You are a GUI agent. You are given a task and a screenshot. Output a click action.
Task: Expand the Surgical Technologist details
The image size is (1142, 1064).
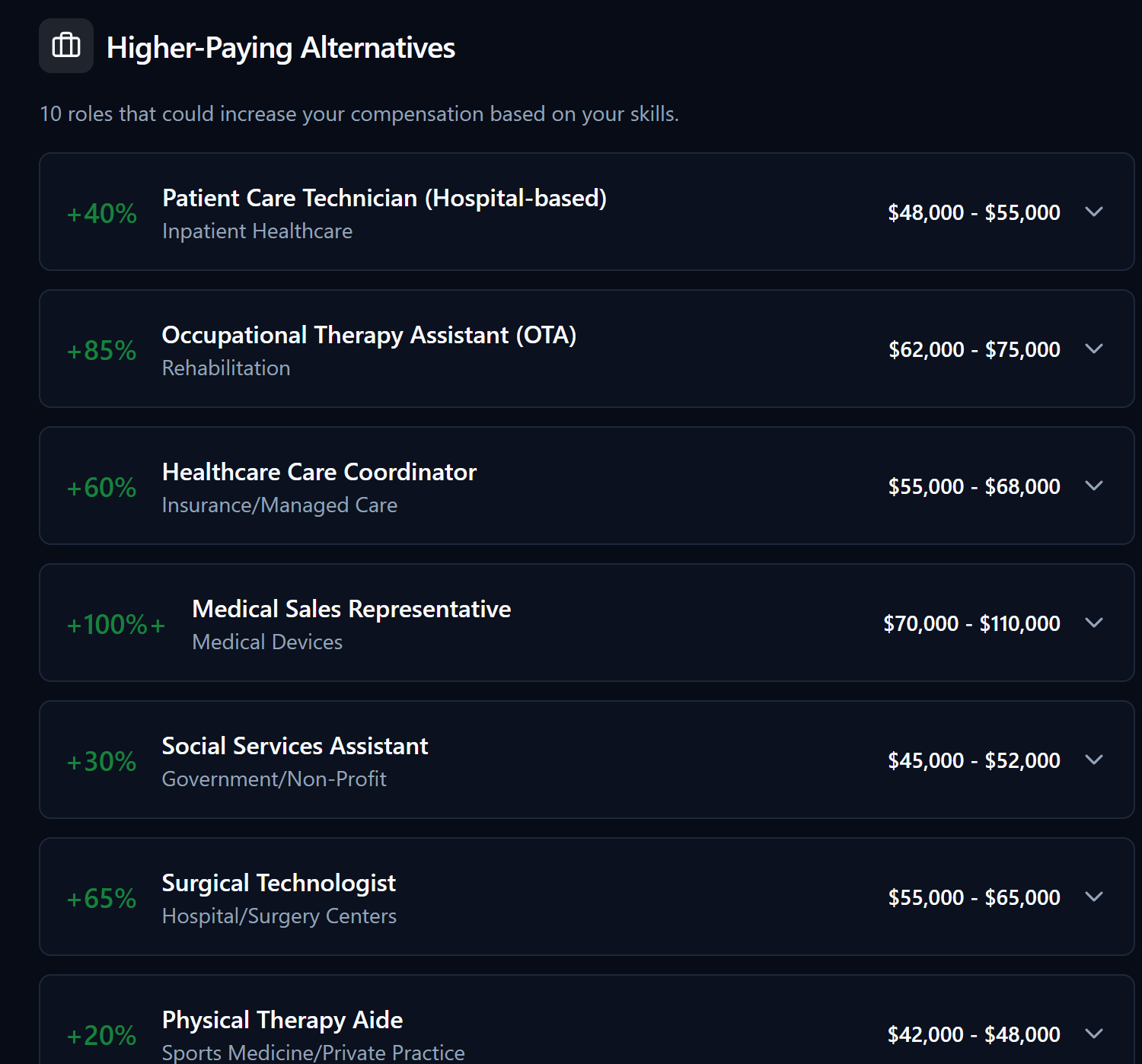1095,897
